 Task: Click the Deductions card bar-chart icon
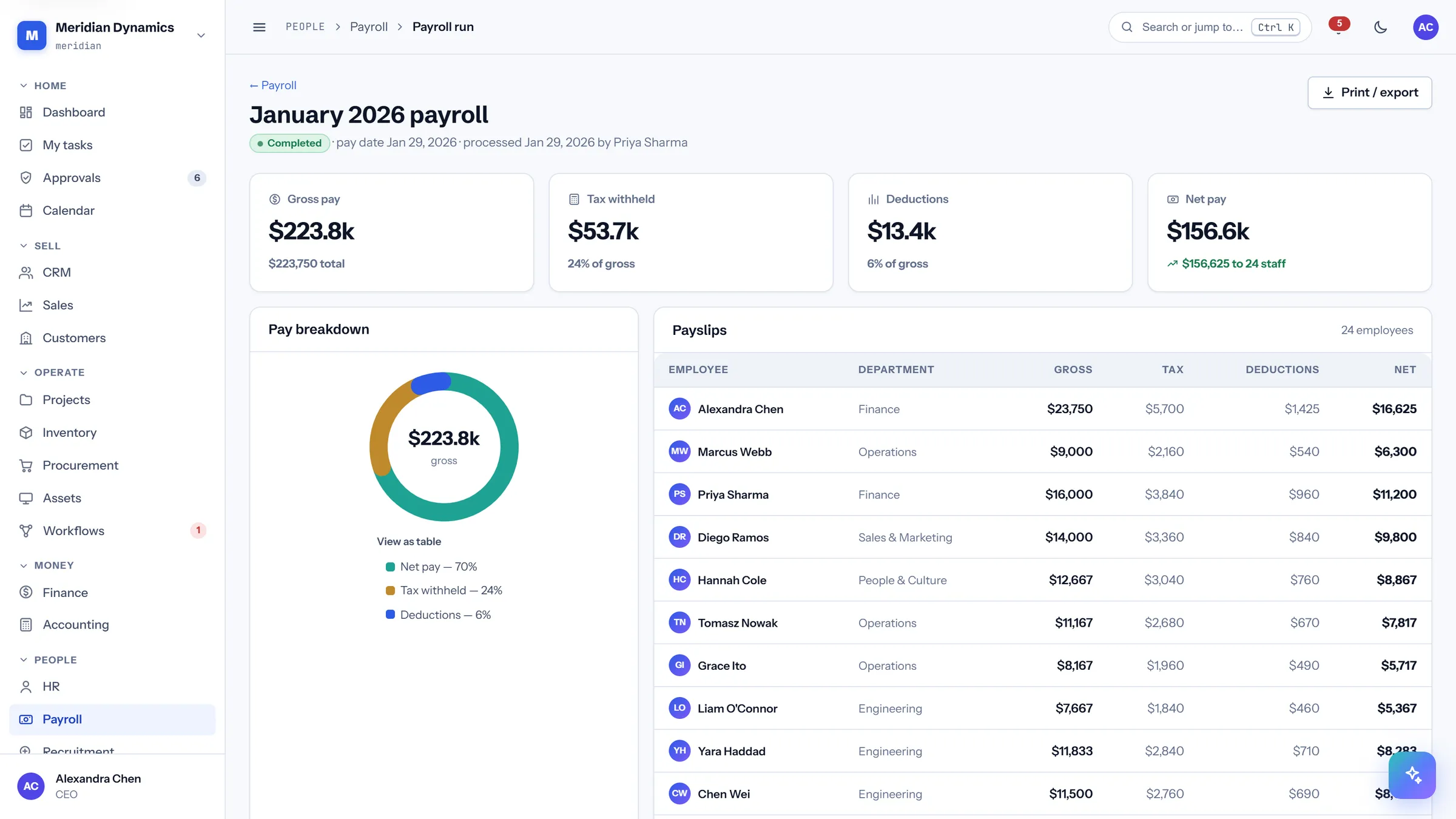click(873, 199)
